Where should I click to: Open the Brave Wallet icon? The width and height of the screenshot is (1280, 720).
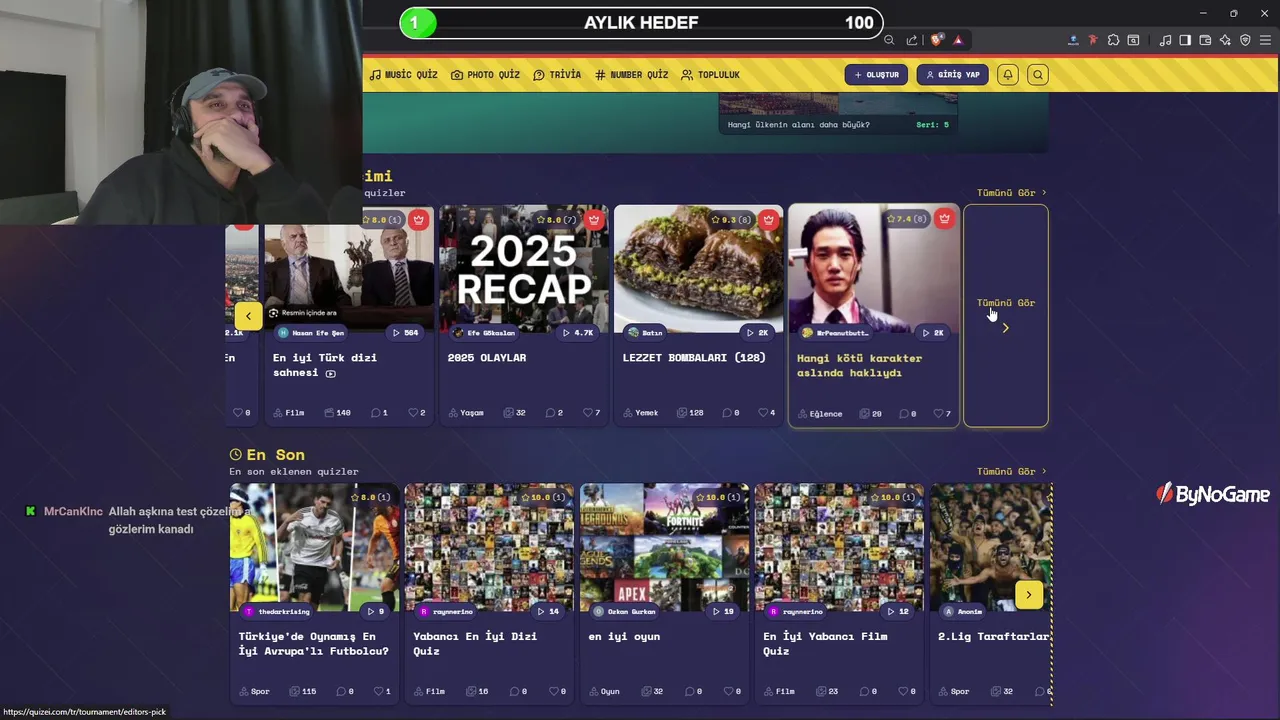tap(1205, 40)
